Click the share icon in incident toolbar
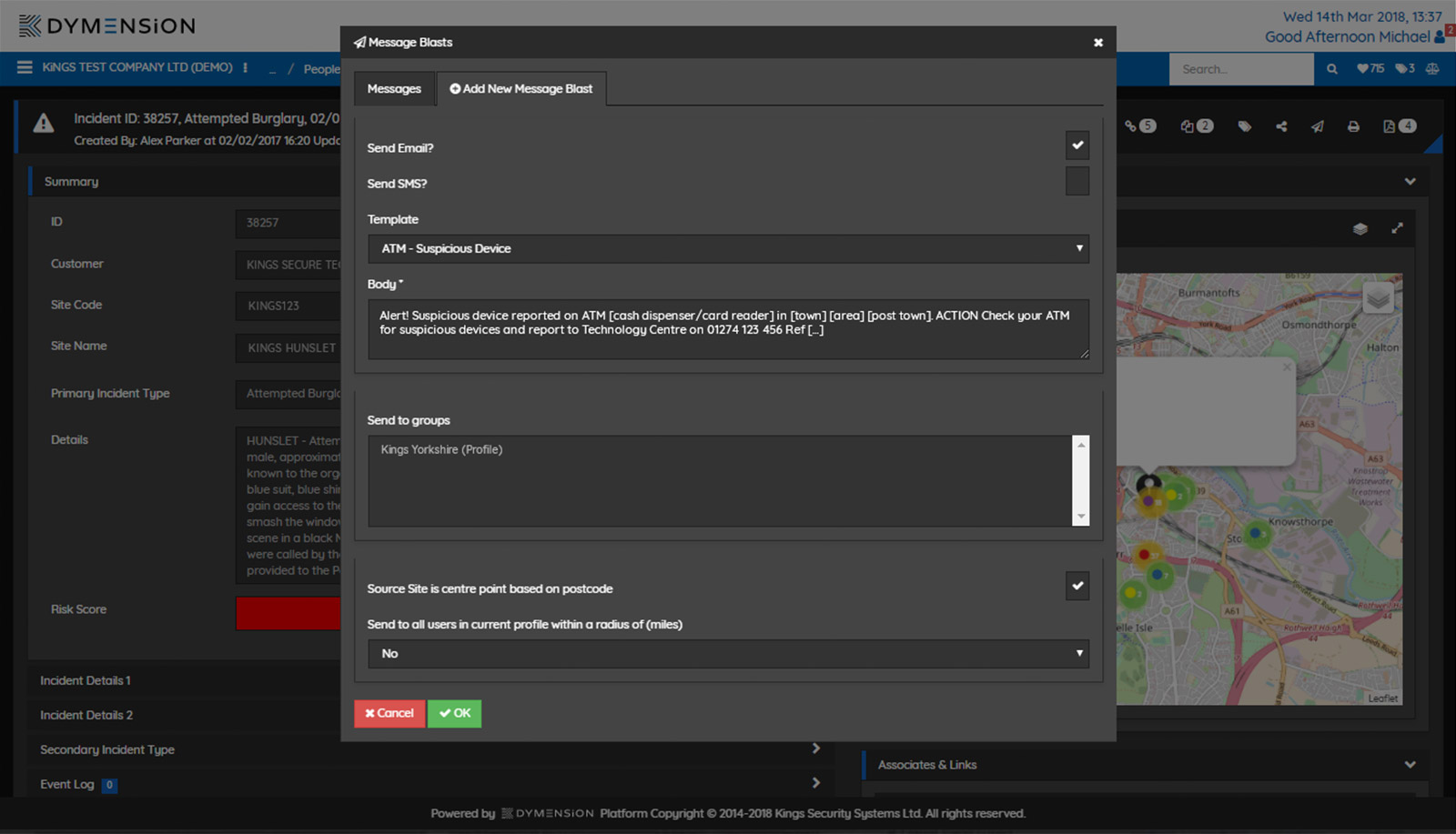This screenshot has width=1456, height=834. tap(1281, 126)
